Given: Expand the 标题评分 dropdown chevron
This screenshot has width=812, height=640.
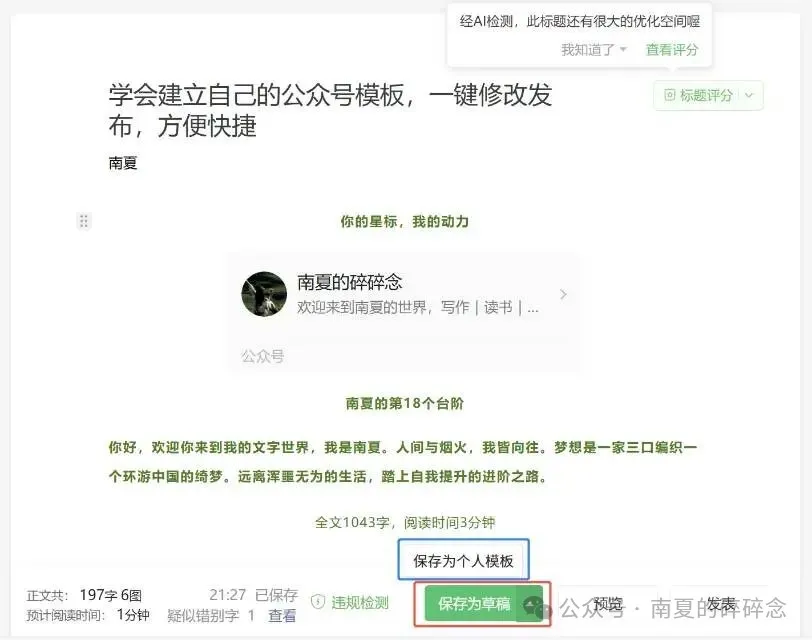Looking at the screenshot, I should coord(749,95).
